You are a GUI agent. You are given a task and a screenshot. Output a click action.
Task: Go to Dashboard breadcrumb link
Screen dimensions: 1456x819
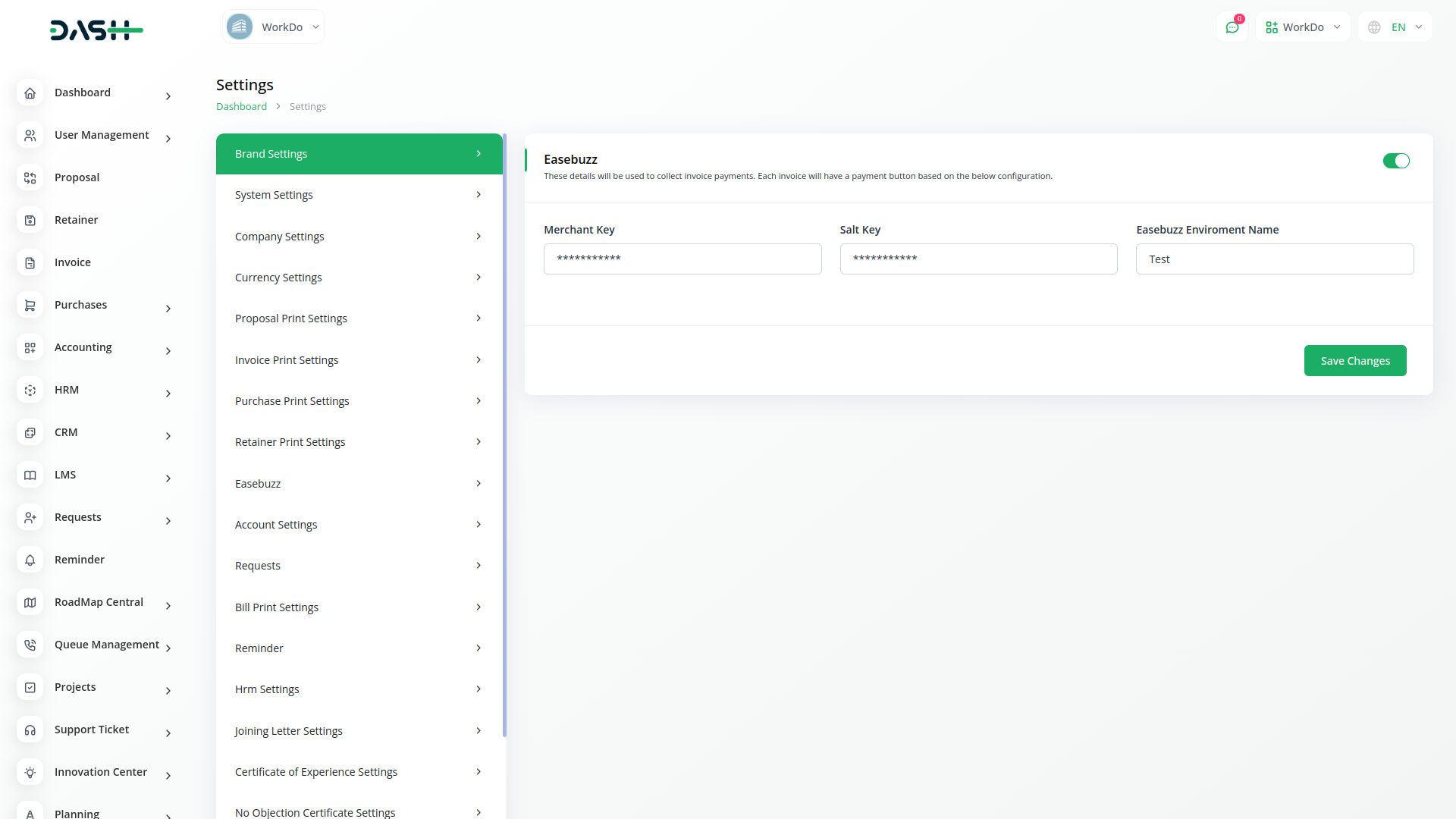(241, 107)
